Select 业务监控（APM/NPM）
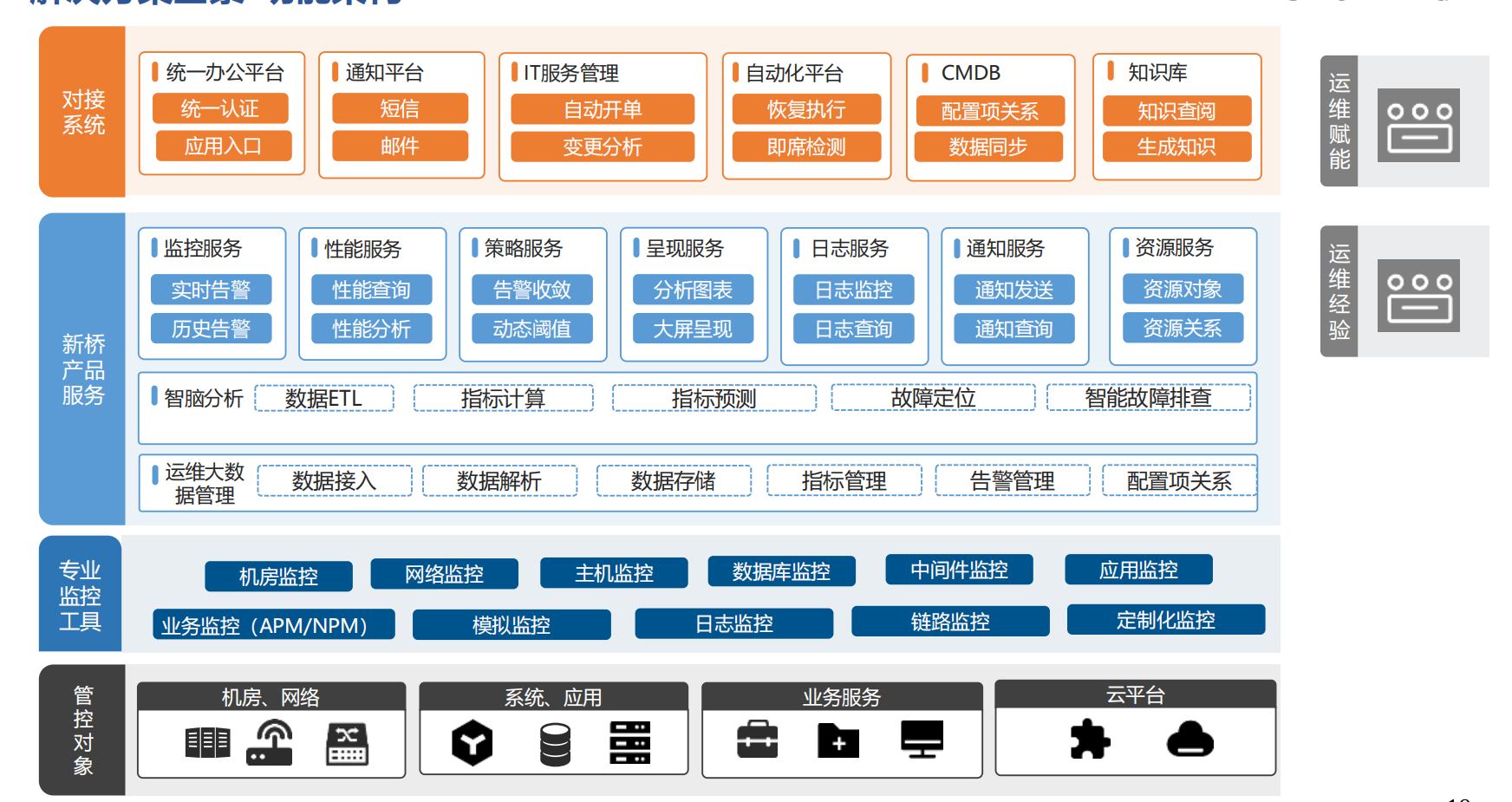Image resolution: width=1512 pixels, height=802 pixels. (x=274, y=624)
